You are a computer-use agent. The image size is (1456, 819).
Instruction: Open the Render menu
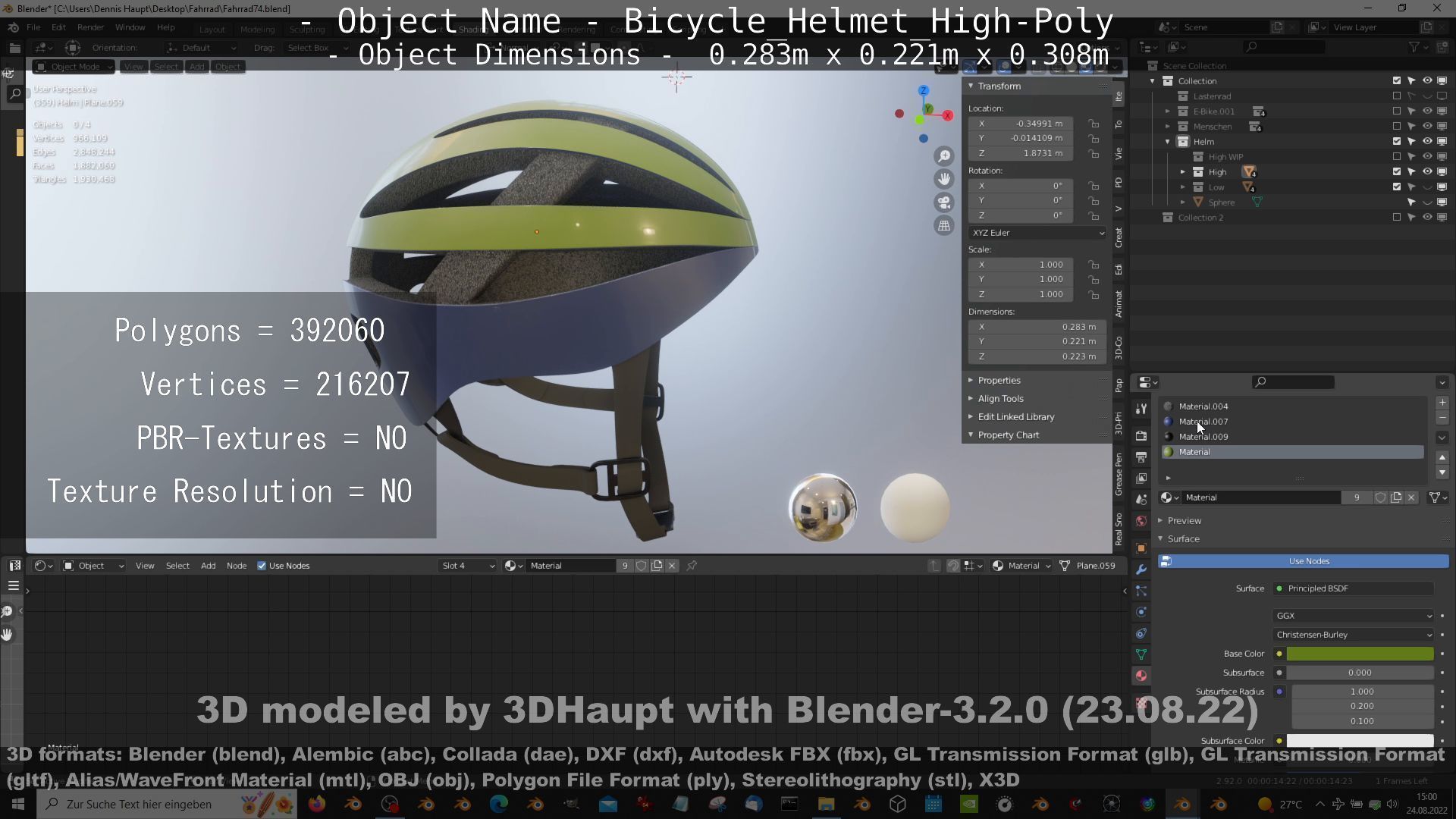90,27
